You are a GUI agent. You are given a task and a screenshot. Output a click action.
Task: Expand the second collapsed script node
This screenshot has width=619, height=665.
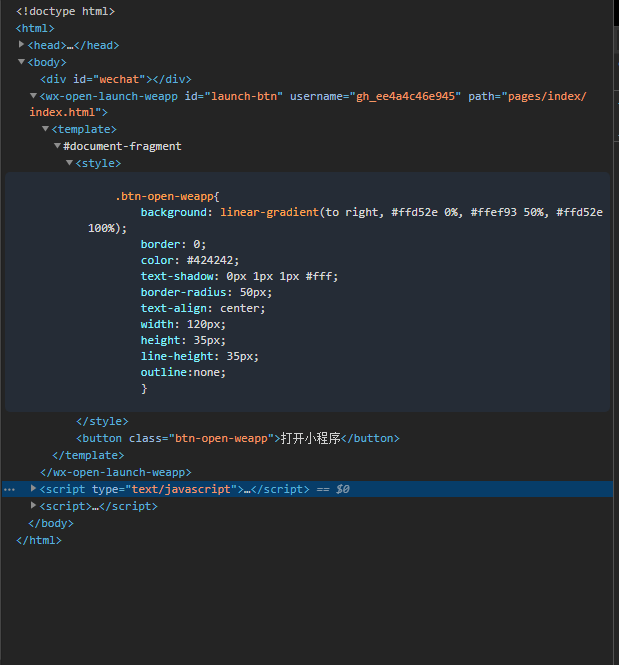point(33,505)
